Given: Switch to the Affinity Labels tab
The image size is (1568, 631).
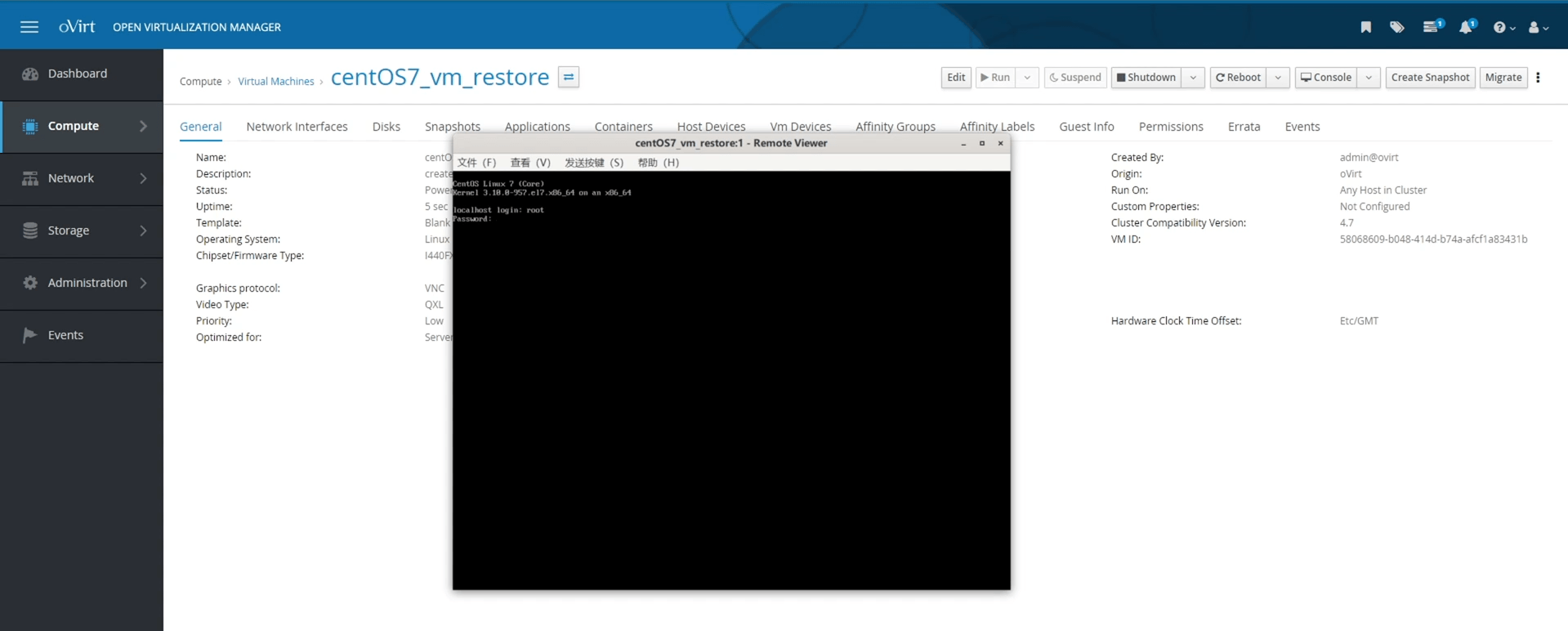Looking at the screenshot, I should pos(998,127).
